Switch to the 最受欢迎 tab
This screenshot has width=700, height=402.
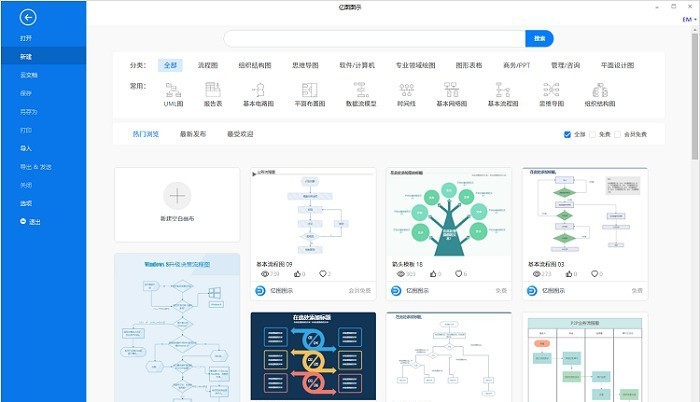pyautogui.click(x=240, y=134)
